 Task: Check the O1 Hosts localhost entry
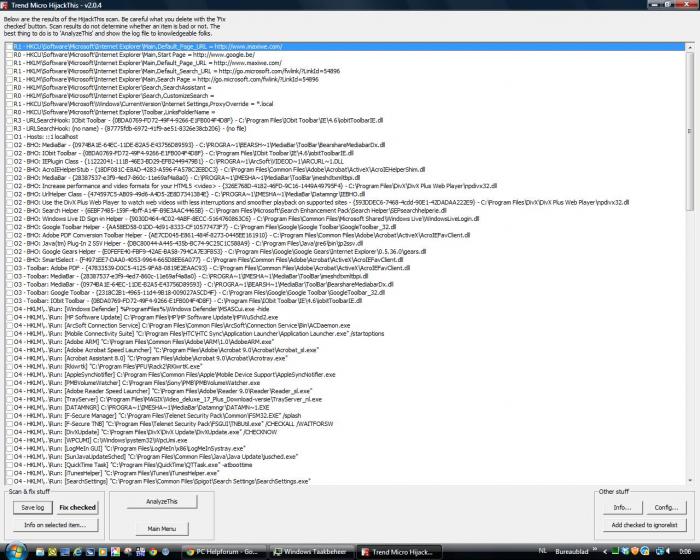coord(9,137)
